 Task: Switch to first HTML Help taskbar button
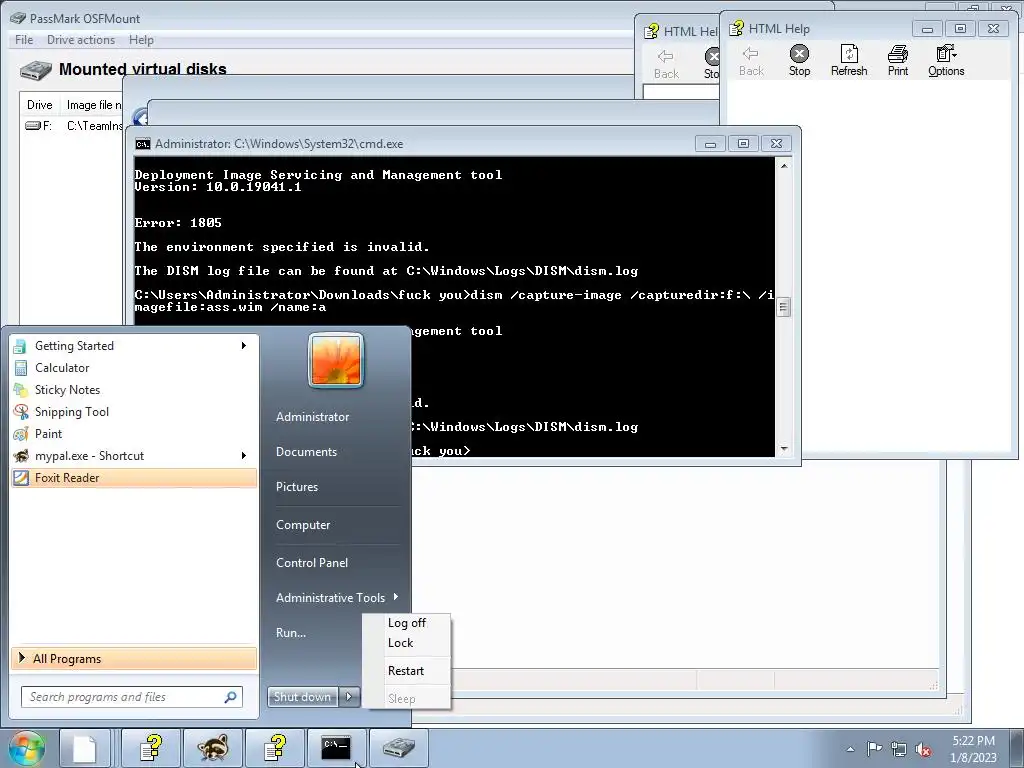pyautogui.click(x=151, y=748)
